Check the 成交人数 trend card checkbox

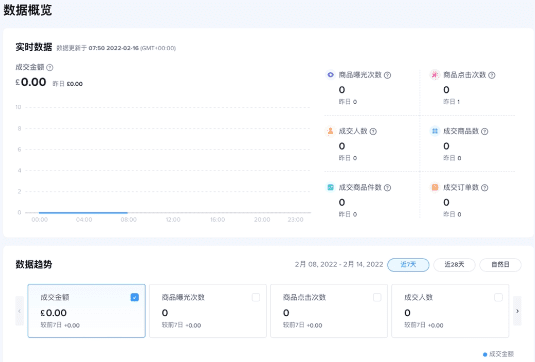(498, 298)
